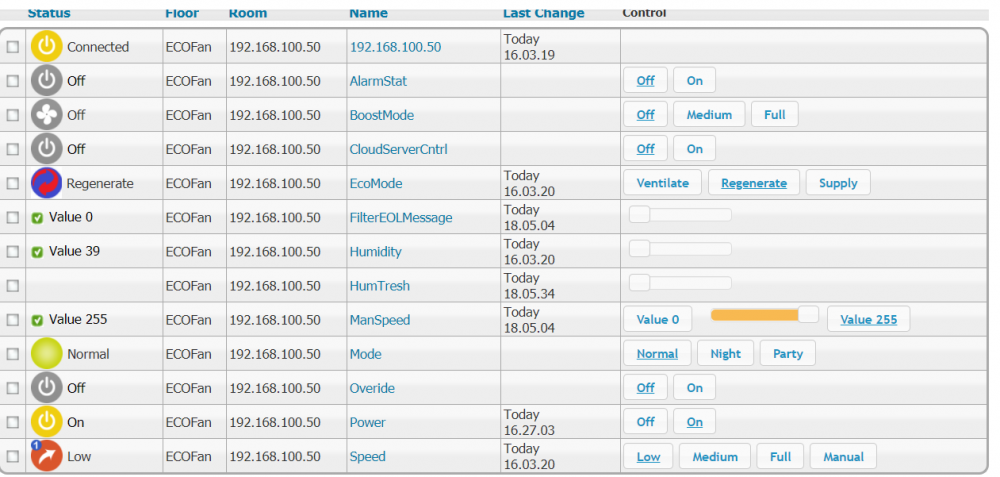The image size is (1000, 477).
Task: Click the red-blue EcoMode Regenerate icon
Action: coord(46,183)
